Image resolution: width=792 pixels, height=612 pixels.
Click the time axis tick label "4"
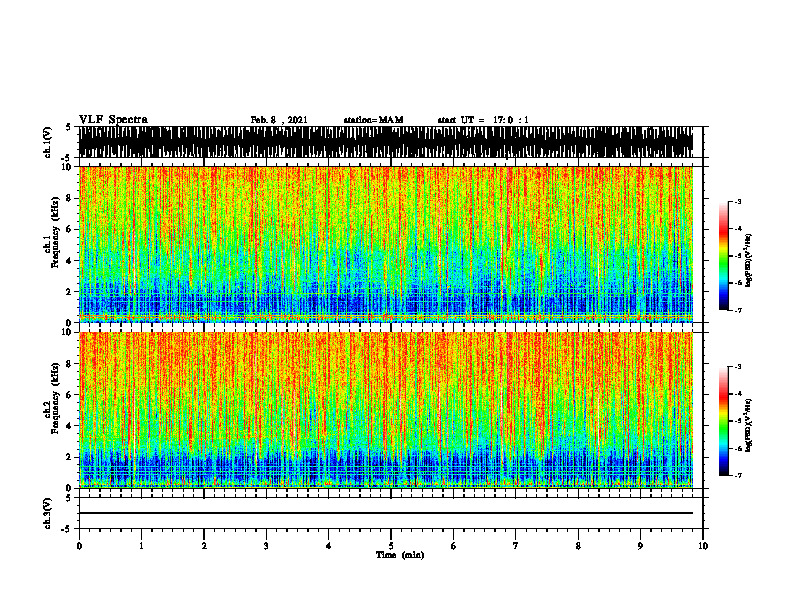click(x=329, y=546)
